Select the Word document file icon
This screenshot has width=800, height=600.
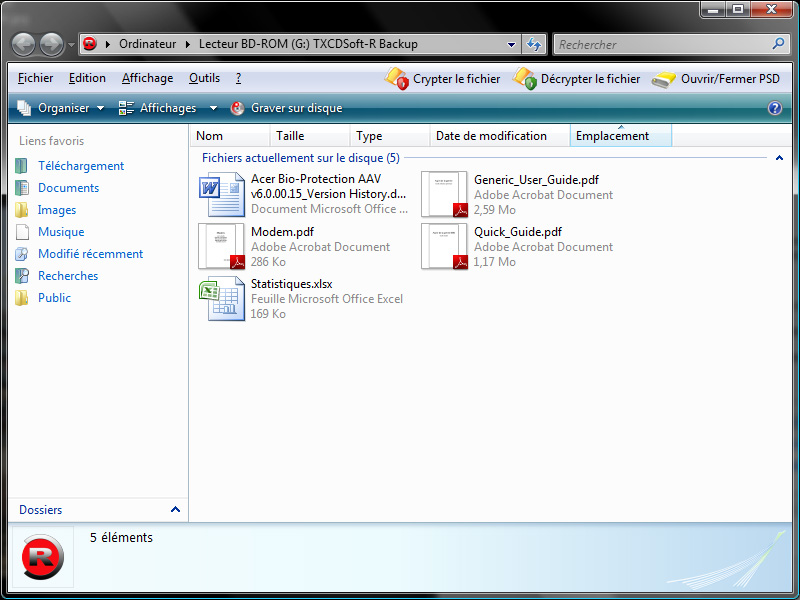(x=221, y=194)
